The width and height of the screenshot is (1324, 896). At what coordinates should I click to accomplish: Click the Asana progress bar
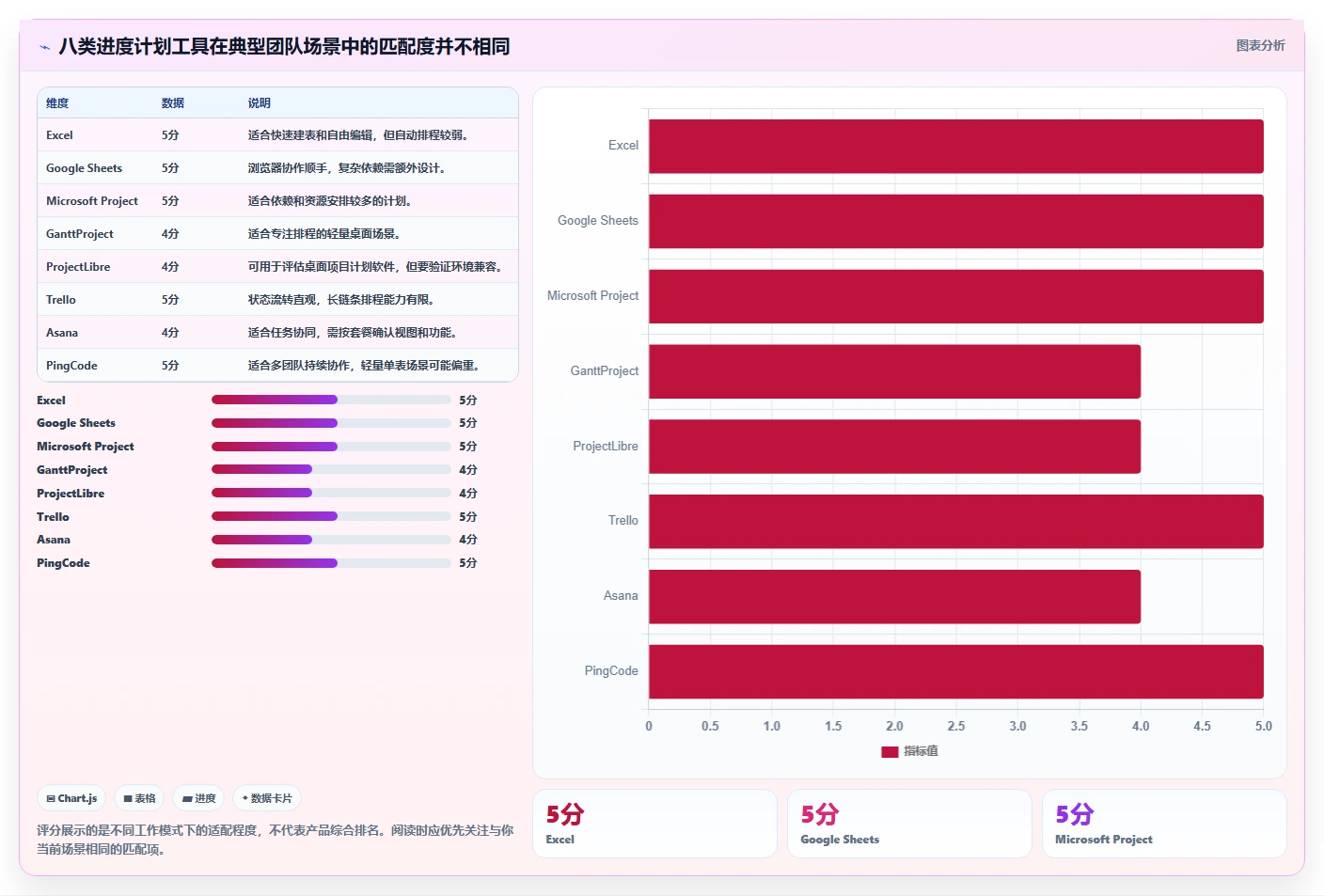click(x=331, y=540)
